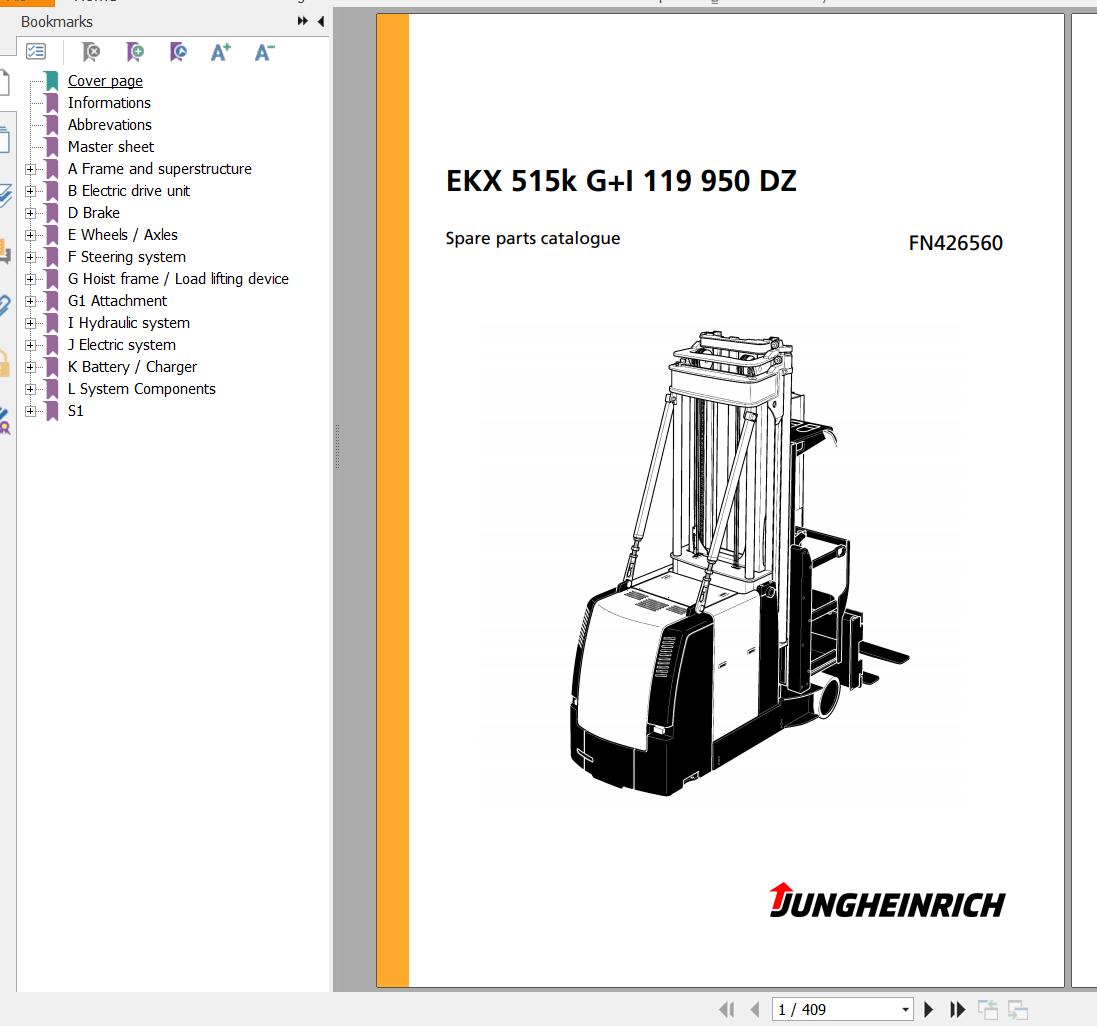Click the bookmark options list icon
Viewport: 1097px width, 1026px height.
(36, 52)
